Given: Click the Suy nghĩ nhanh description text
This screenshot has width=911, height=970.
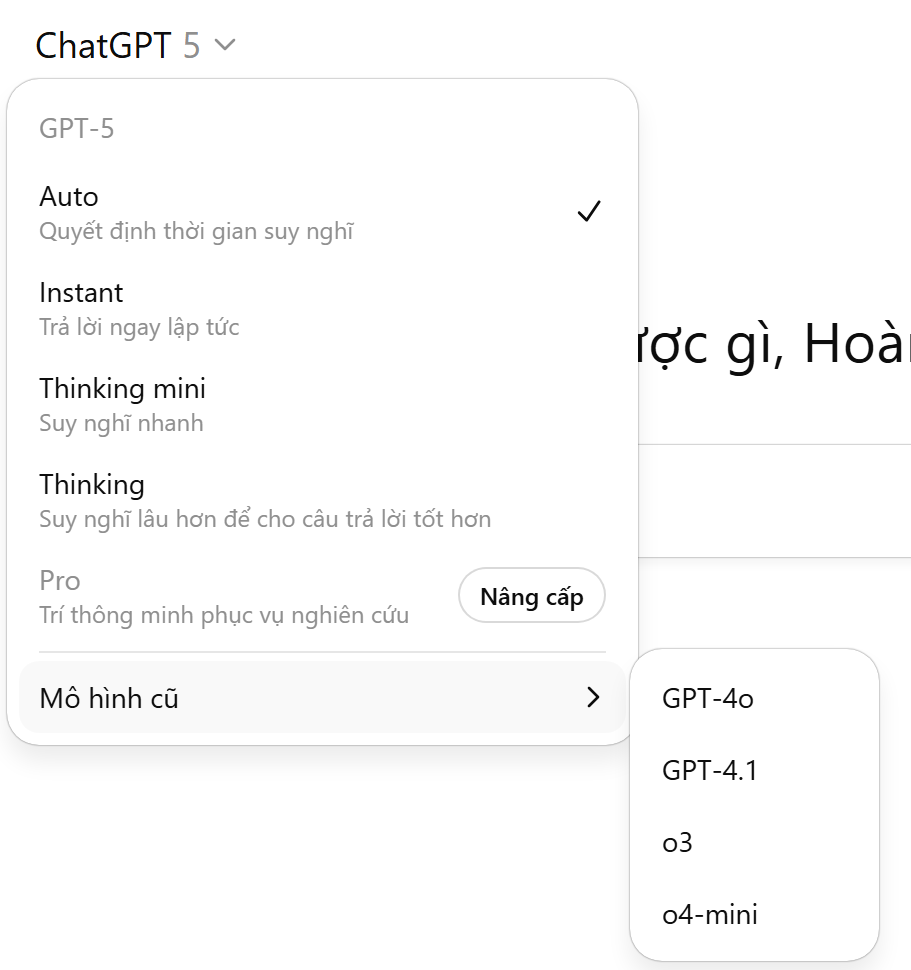Looking at the screenshot, I should 121,423.
